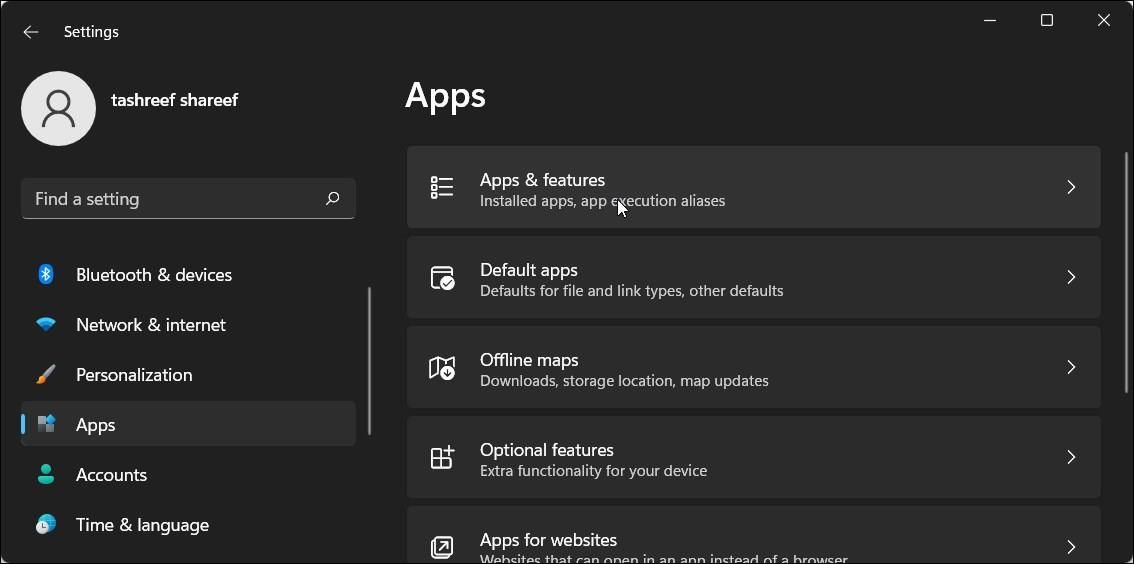Screen dimensions: 1134x564
Task: Click the Apps for websites icon
Action: pyautogui.click(x=442, y=546)
